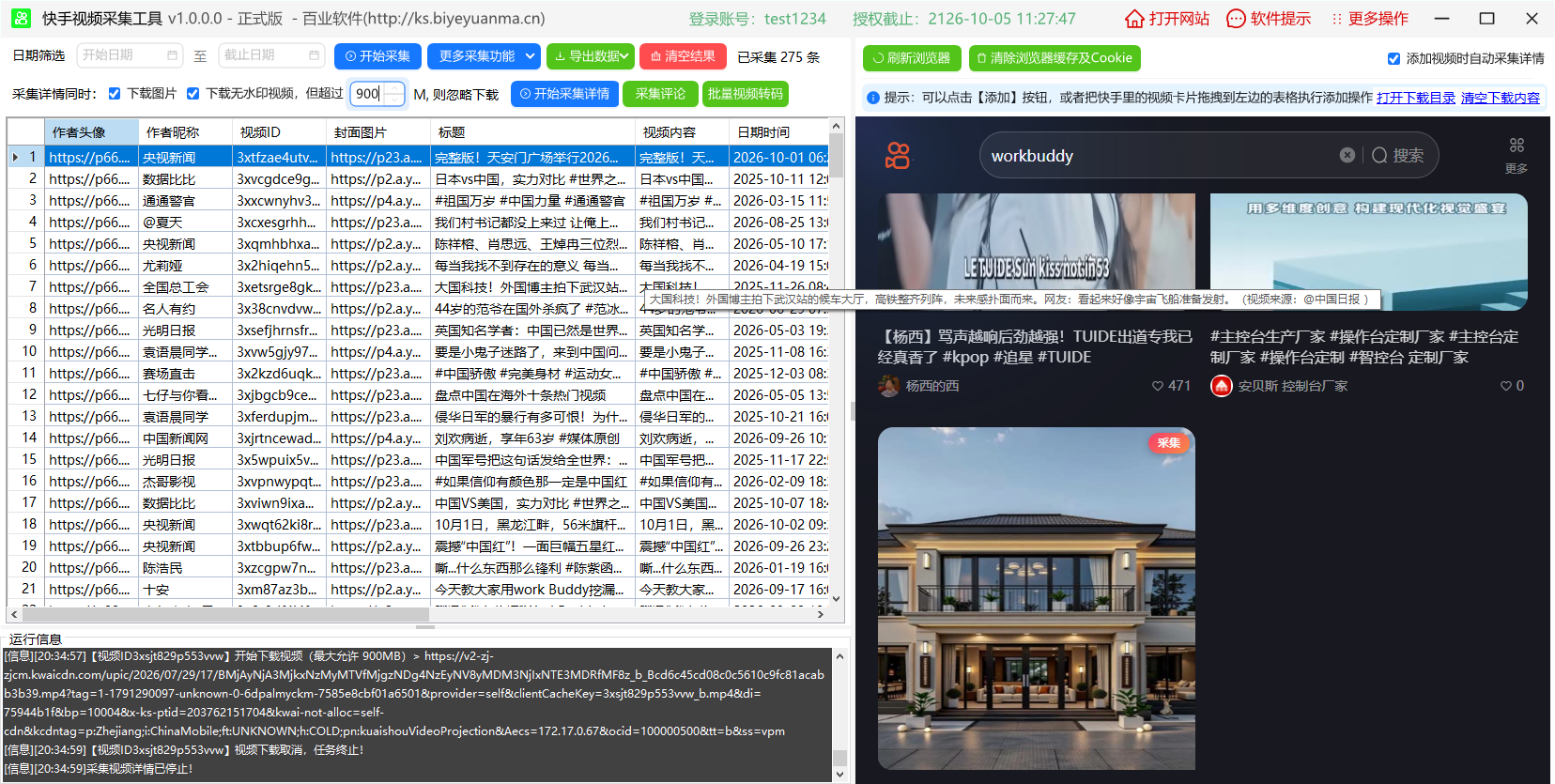Clear the workbuddy search text with X icon
The height and width of the screenshot is (784, 1555).
click(x=1347, y=155)
